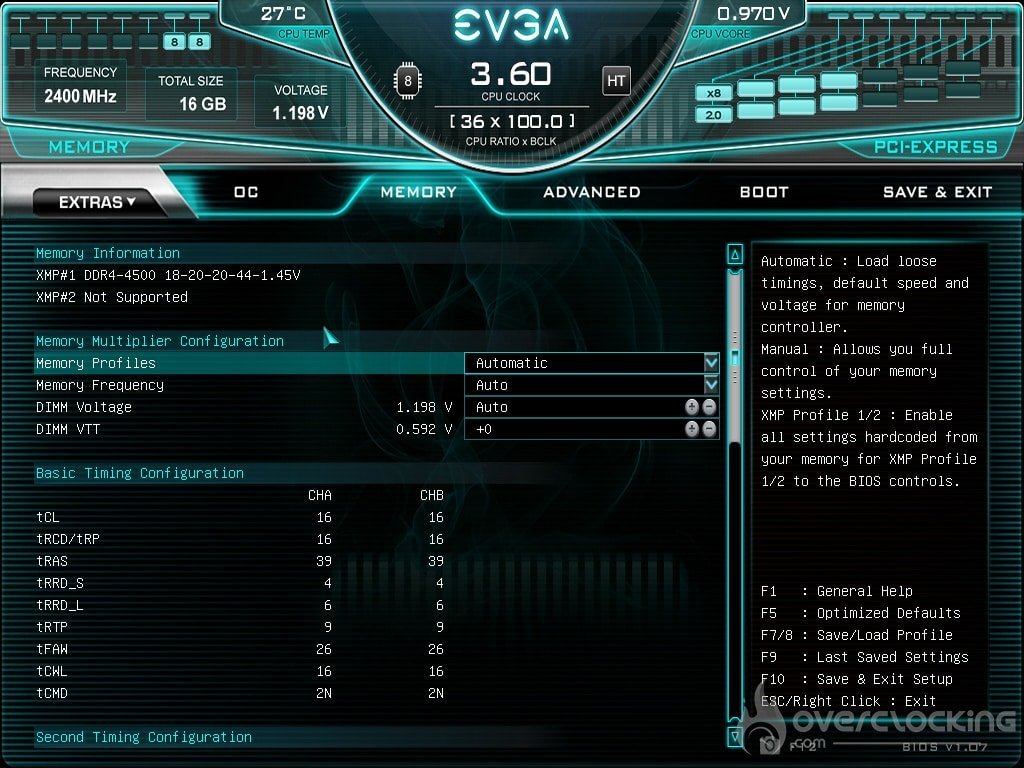Click the Memory Information section header
Image resolution: width=1024 pixels, height=768 pixels.
pyautogui.click(x=108, y=253)
